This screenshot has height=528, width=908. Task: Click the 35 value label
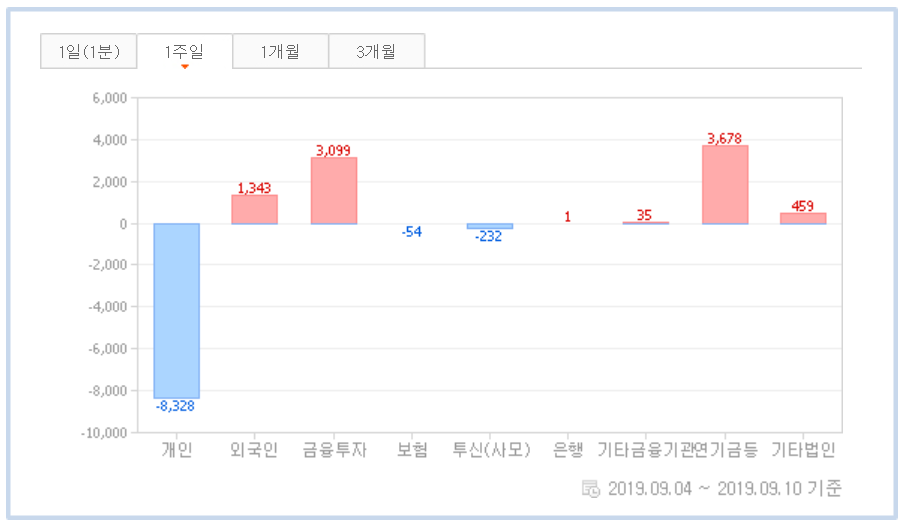[645, 215]
